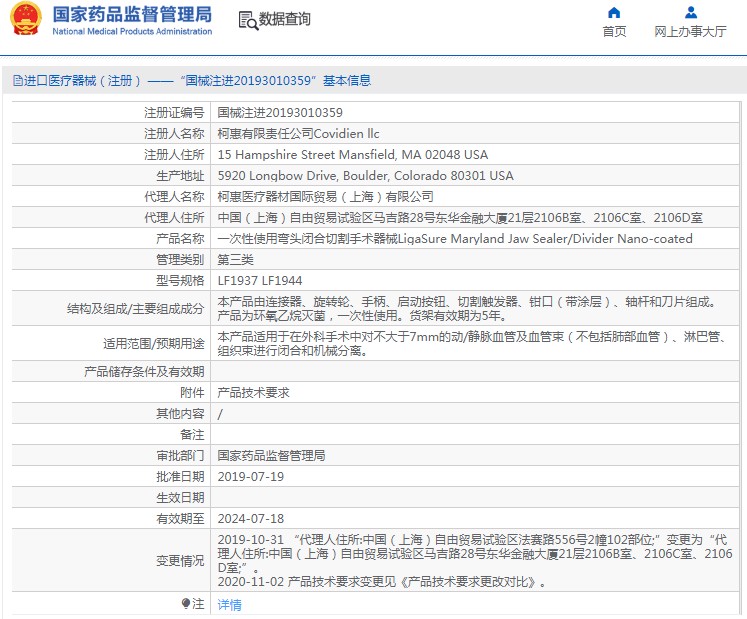747x619 pixels.
Task: Click the NMPA national emblem logo
Action: pos(26,19)
